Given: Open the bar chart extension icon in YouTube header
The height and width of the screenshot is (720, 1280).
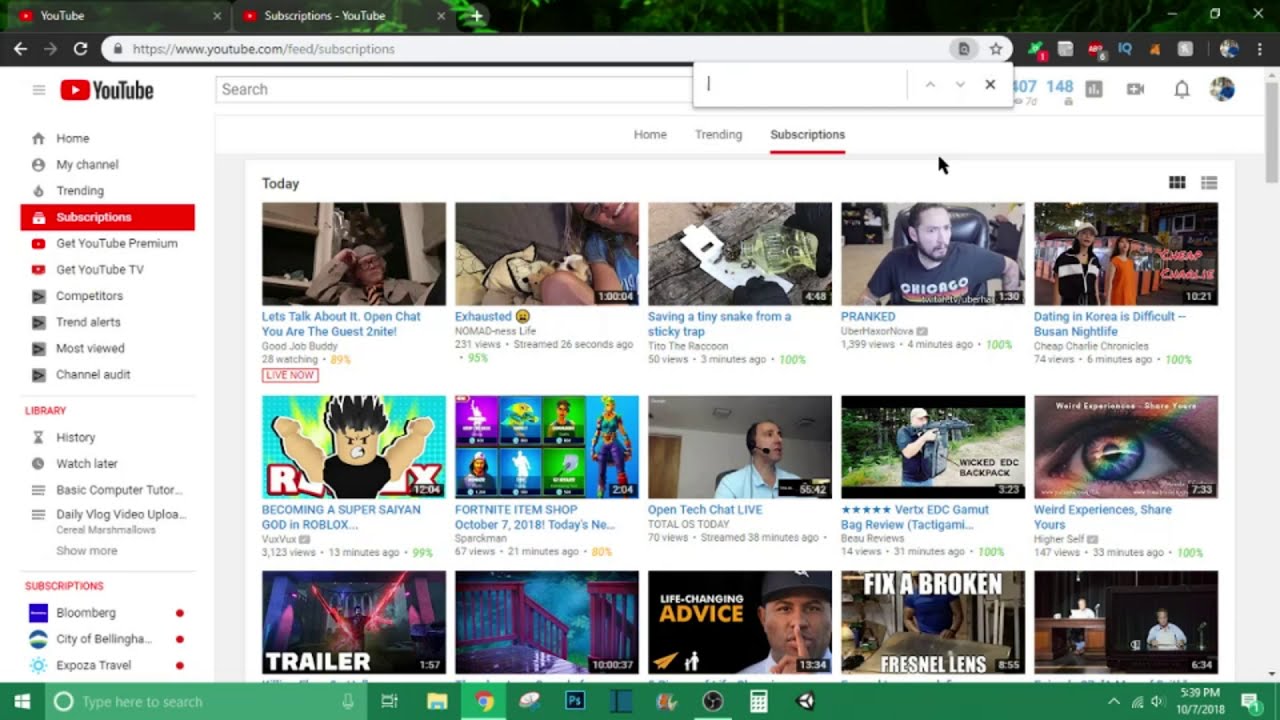Looking at the screenshot, I should [1094, 89].
